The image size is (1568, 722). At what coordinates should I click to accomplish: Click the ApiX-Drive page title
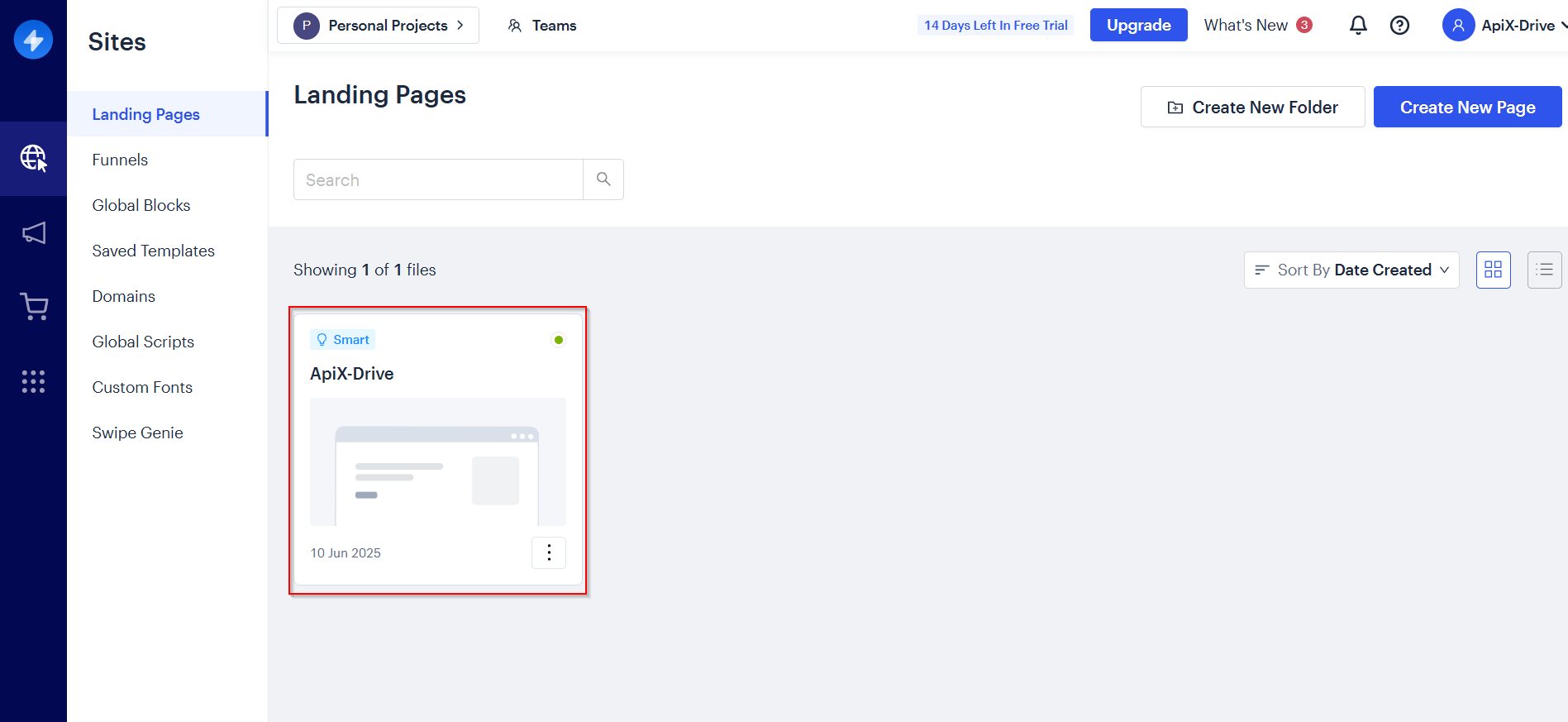click(351, 374)
